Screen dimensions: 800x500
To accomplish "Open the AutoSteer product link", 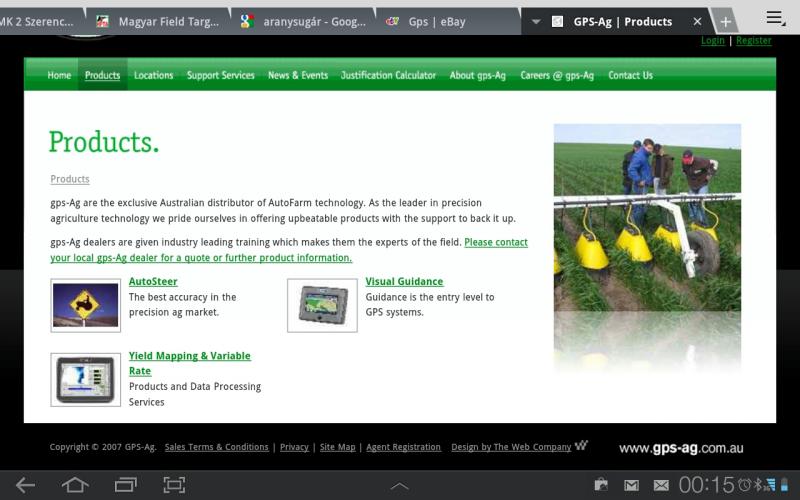I will [153, 281].
